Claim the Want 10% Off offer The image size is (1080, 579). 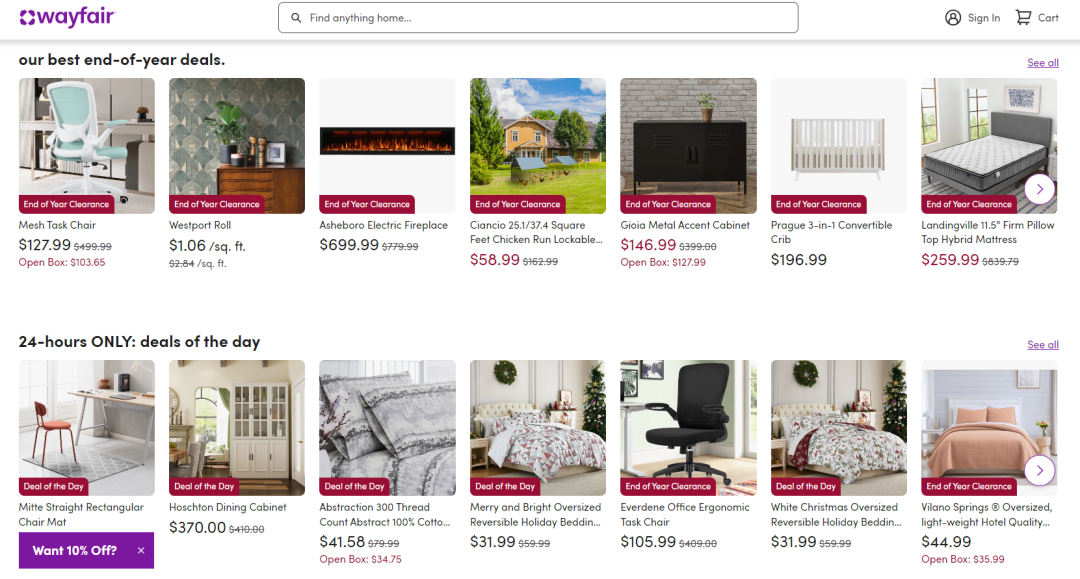pyautogui.click(x=74, y=550)
